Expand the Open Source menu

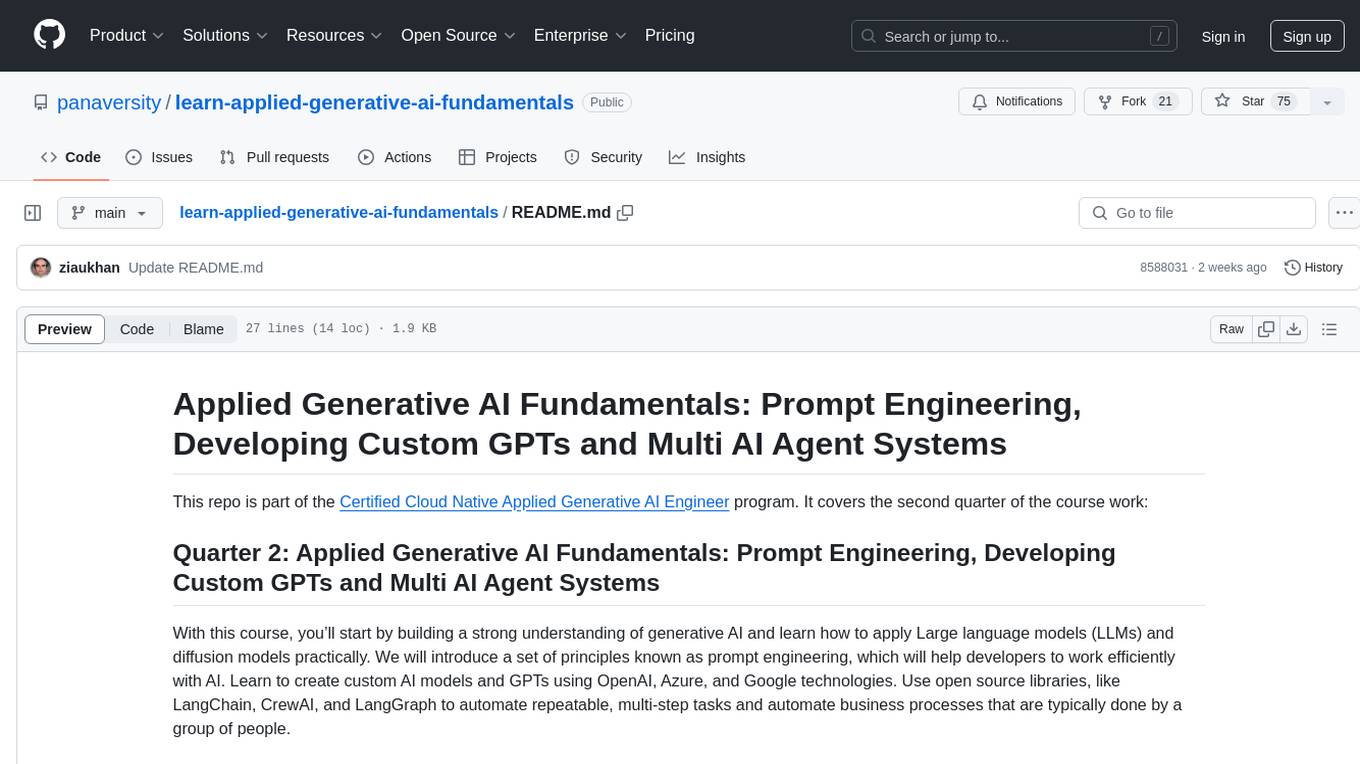point(458,35)
